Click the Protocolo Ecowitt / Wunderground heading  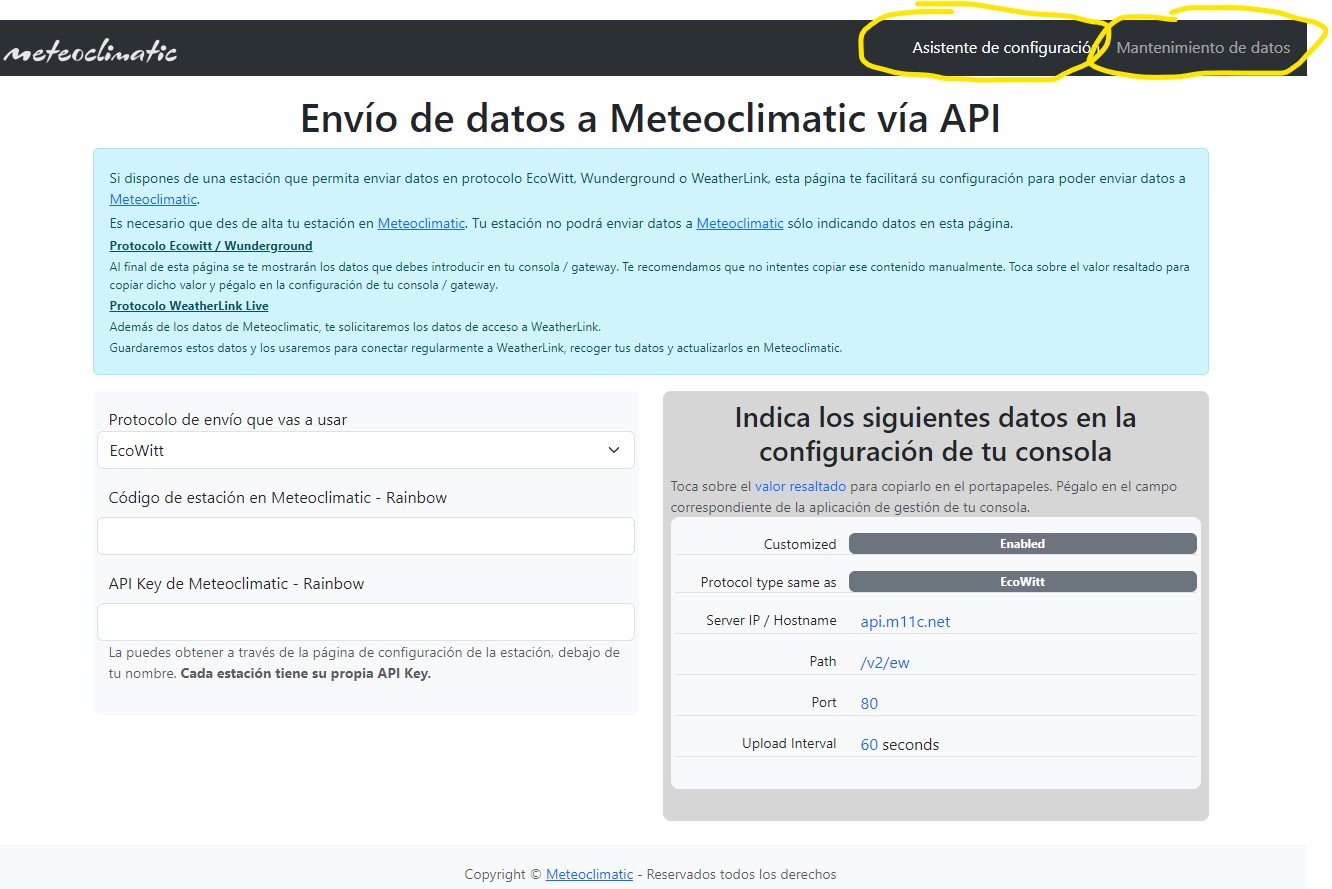click(210, 246)
